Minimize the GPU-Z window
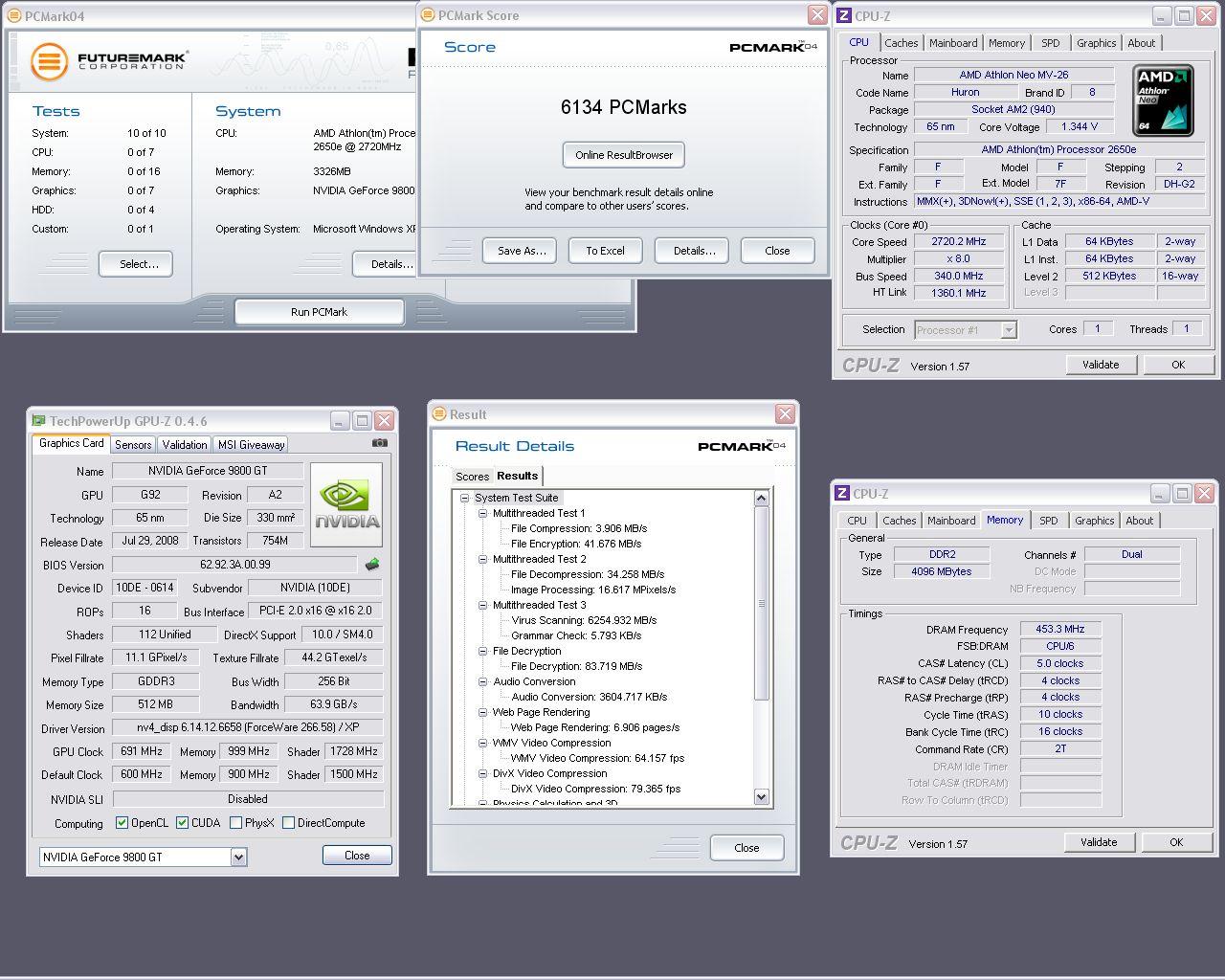 [340, 420]
